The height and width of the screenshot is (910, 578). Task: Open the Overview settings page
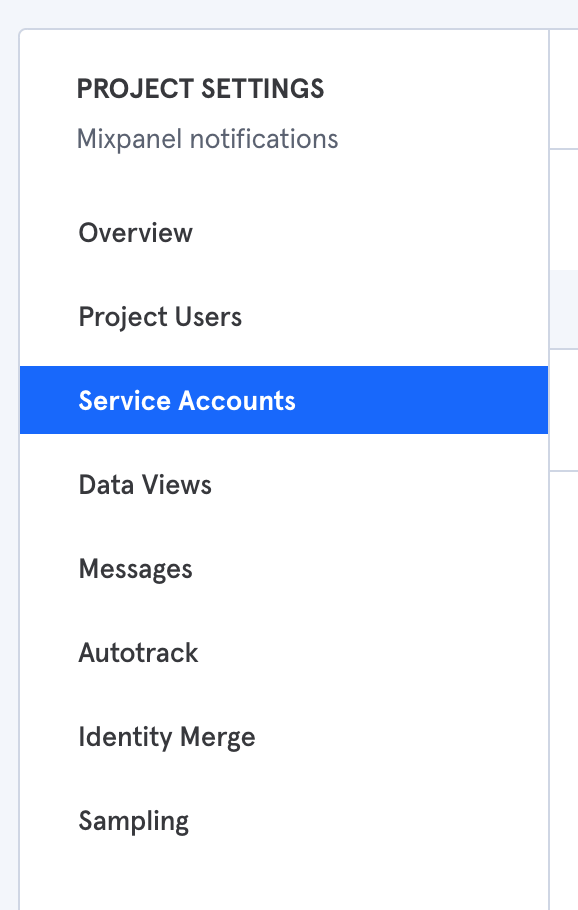point(135,233)
